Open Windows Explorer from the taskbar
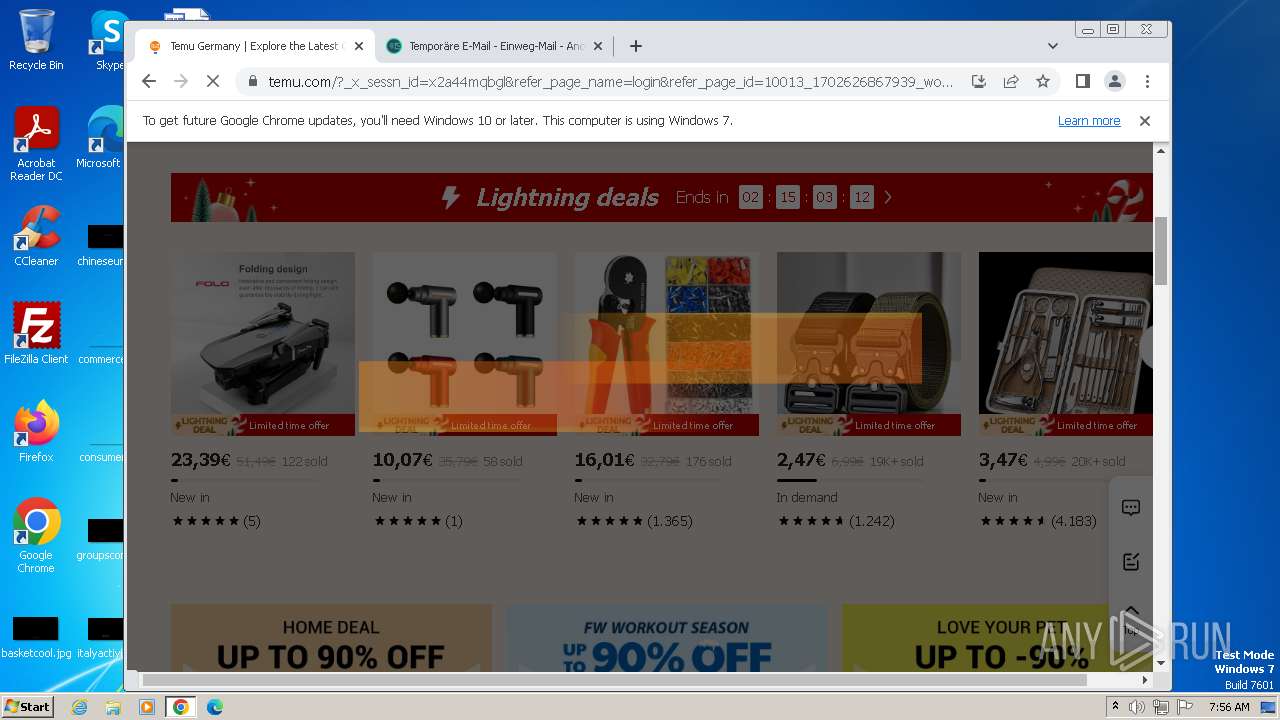Viewport: 1280px width, 720px height. 113,707
